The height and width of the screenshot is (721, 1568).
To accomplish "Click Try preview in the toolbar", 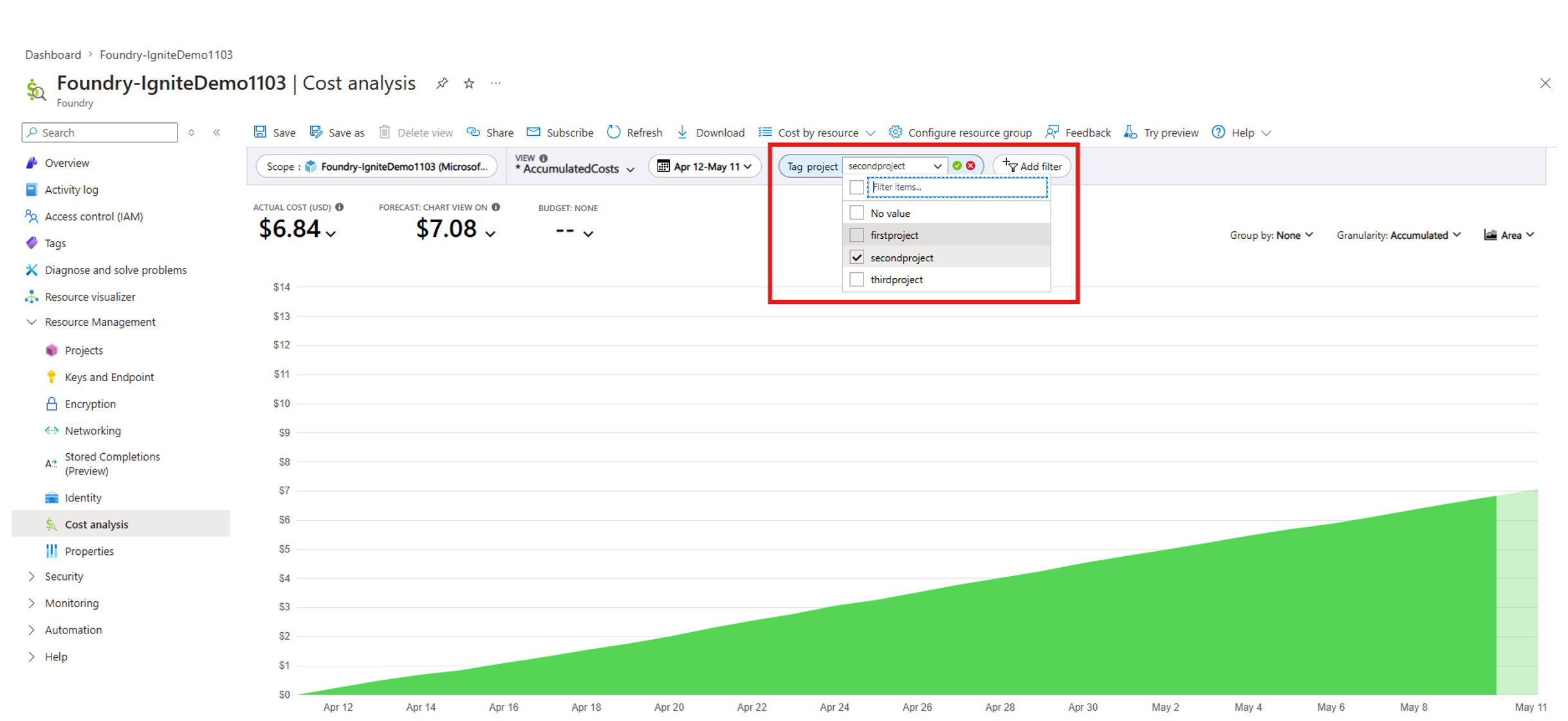I will click(1161, 133).
